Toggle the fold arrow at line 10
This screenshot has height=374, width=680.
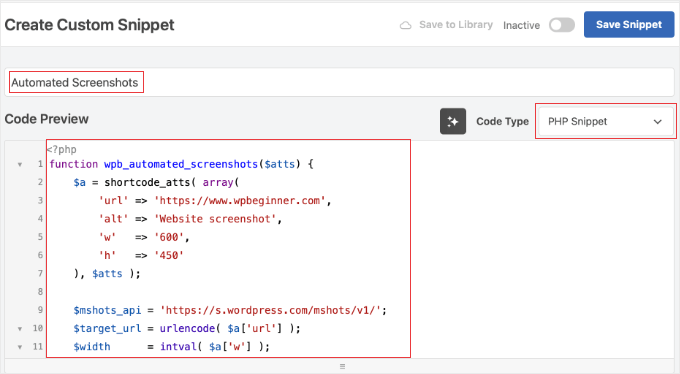point(20,329)
